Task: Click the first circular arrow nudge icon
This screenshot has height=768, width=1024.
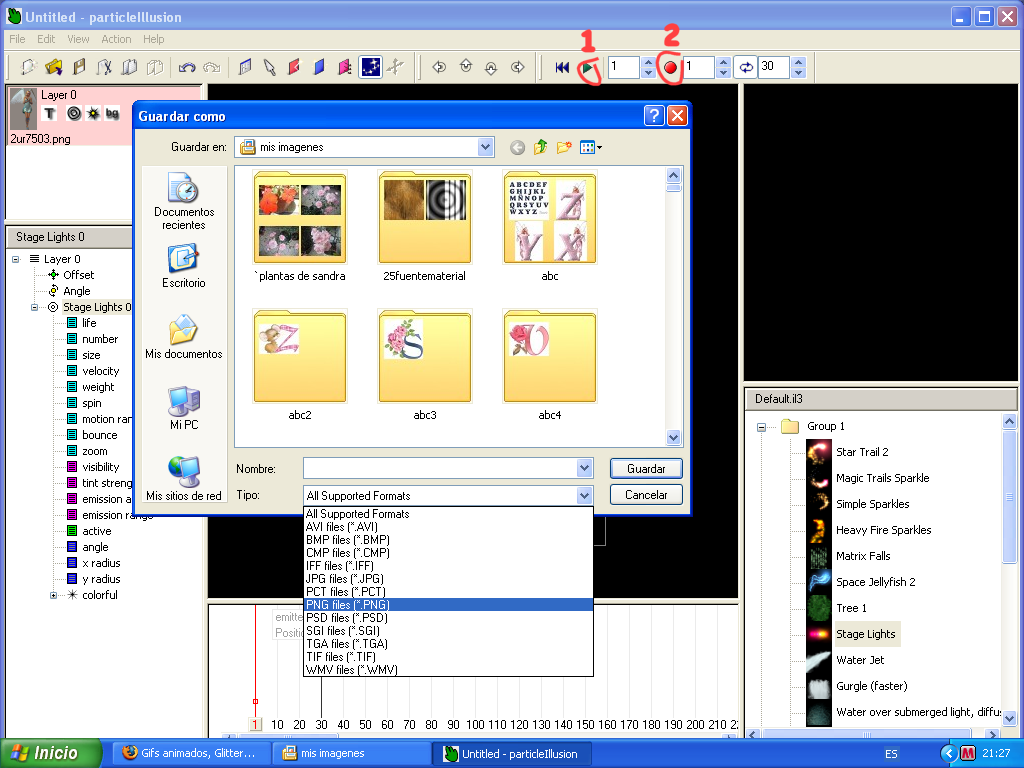Action: point(440,67)
